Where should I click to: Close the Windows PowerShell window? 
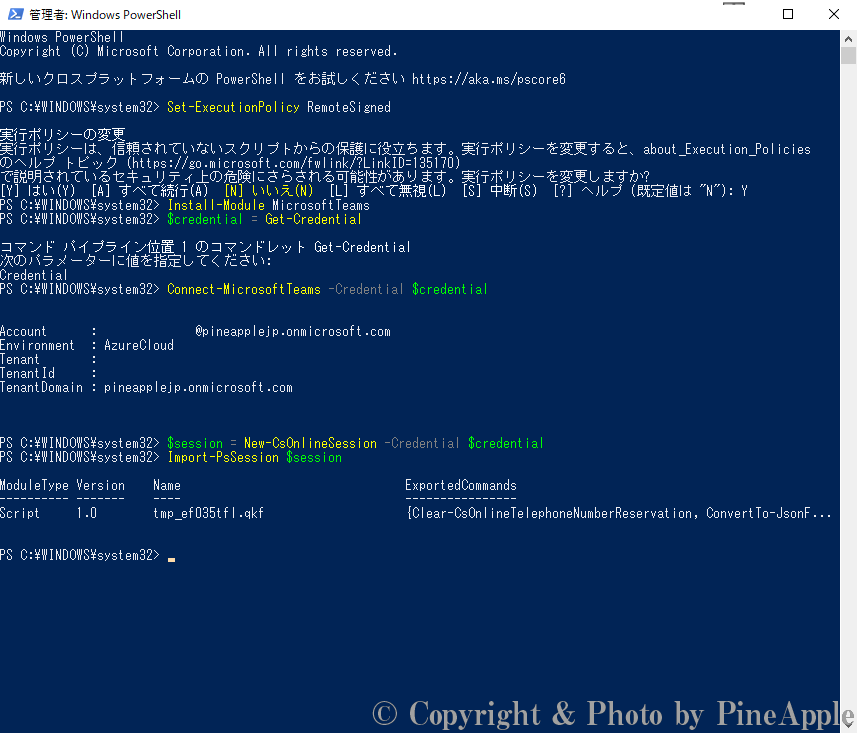[x=833, y=14]
